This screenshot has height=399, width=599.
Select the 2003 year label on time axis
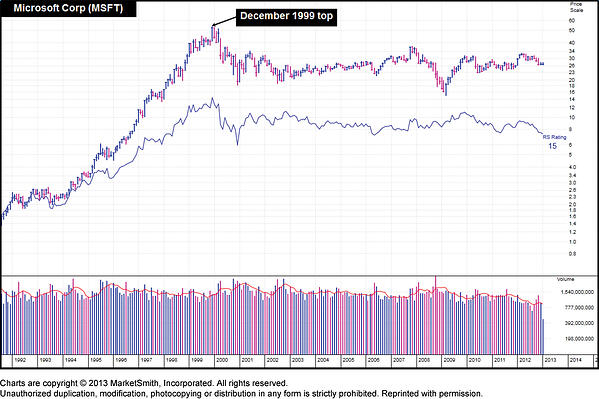point(298,360)
